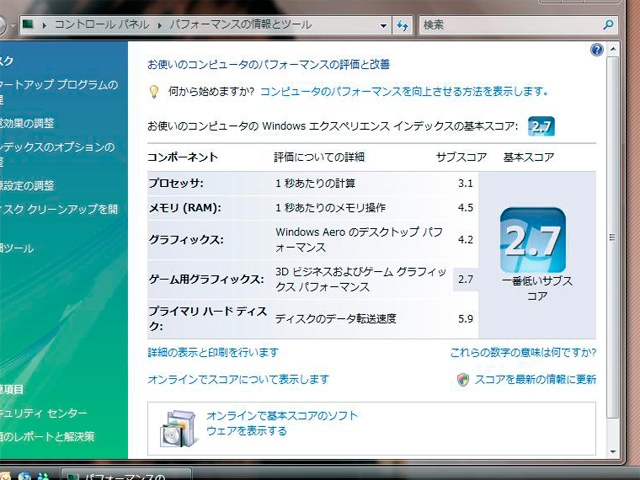Expand the arrow before パフォーマンスの情報とツール breadcrumb
Image resolution: width=640 pixels, height=480 pixels.
click(159, 25)
